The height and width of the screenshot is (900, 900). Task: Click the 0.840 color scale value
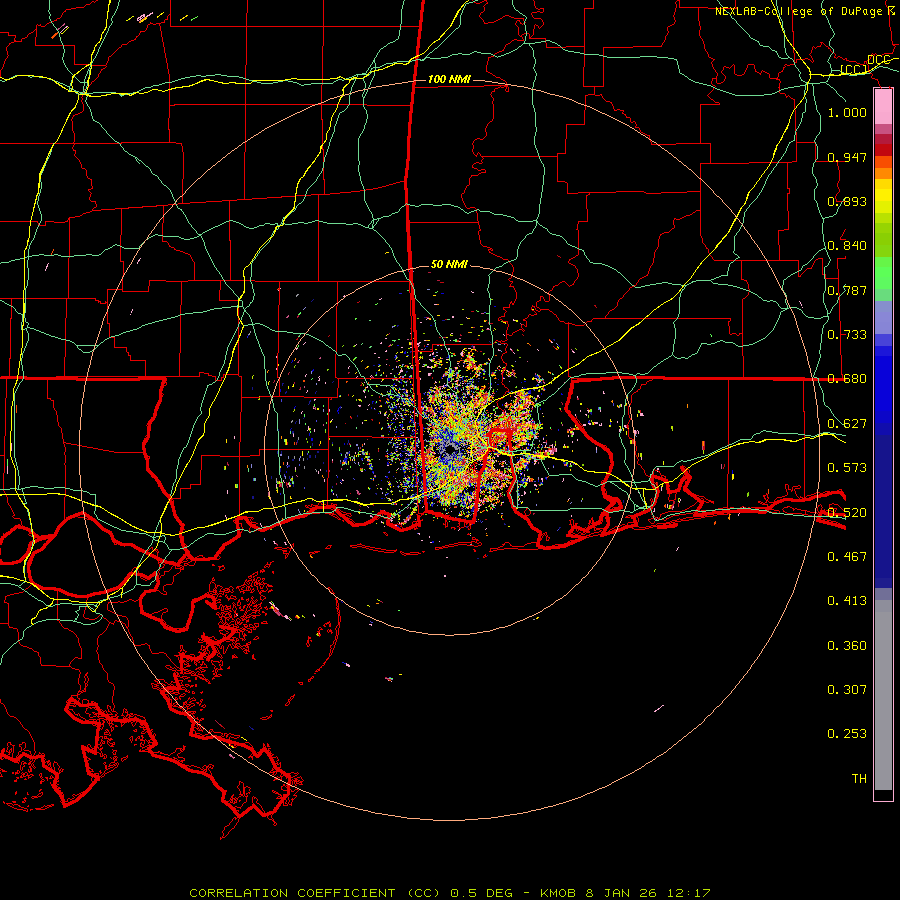coord(847,246)
